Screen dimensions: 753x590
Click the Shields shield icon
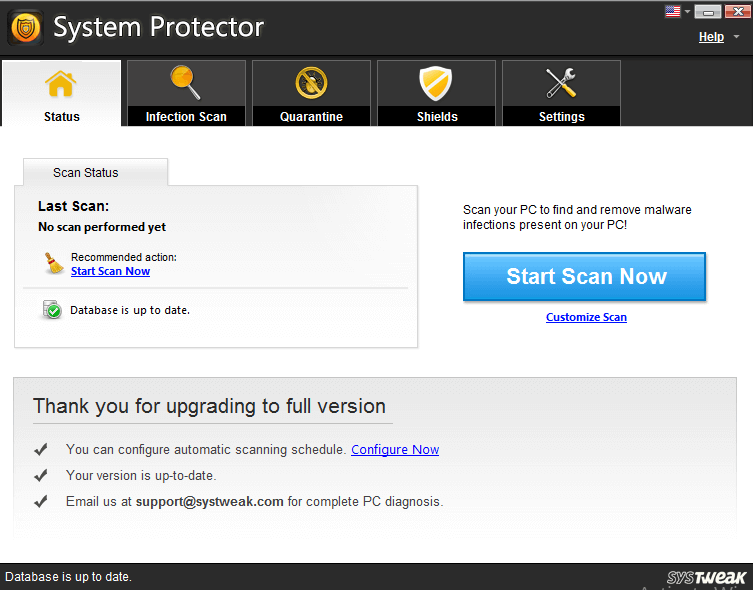click(x=436, y=84)
